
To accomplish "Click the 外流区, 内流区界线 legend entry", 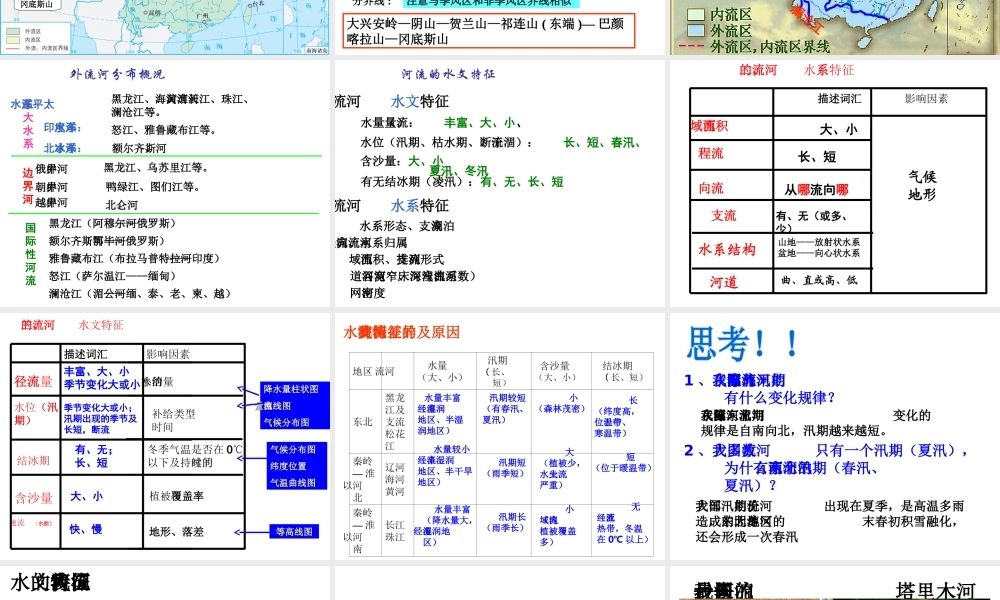I will coord(770,47).
